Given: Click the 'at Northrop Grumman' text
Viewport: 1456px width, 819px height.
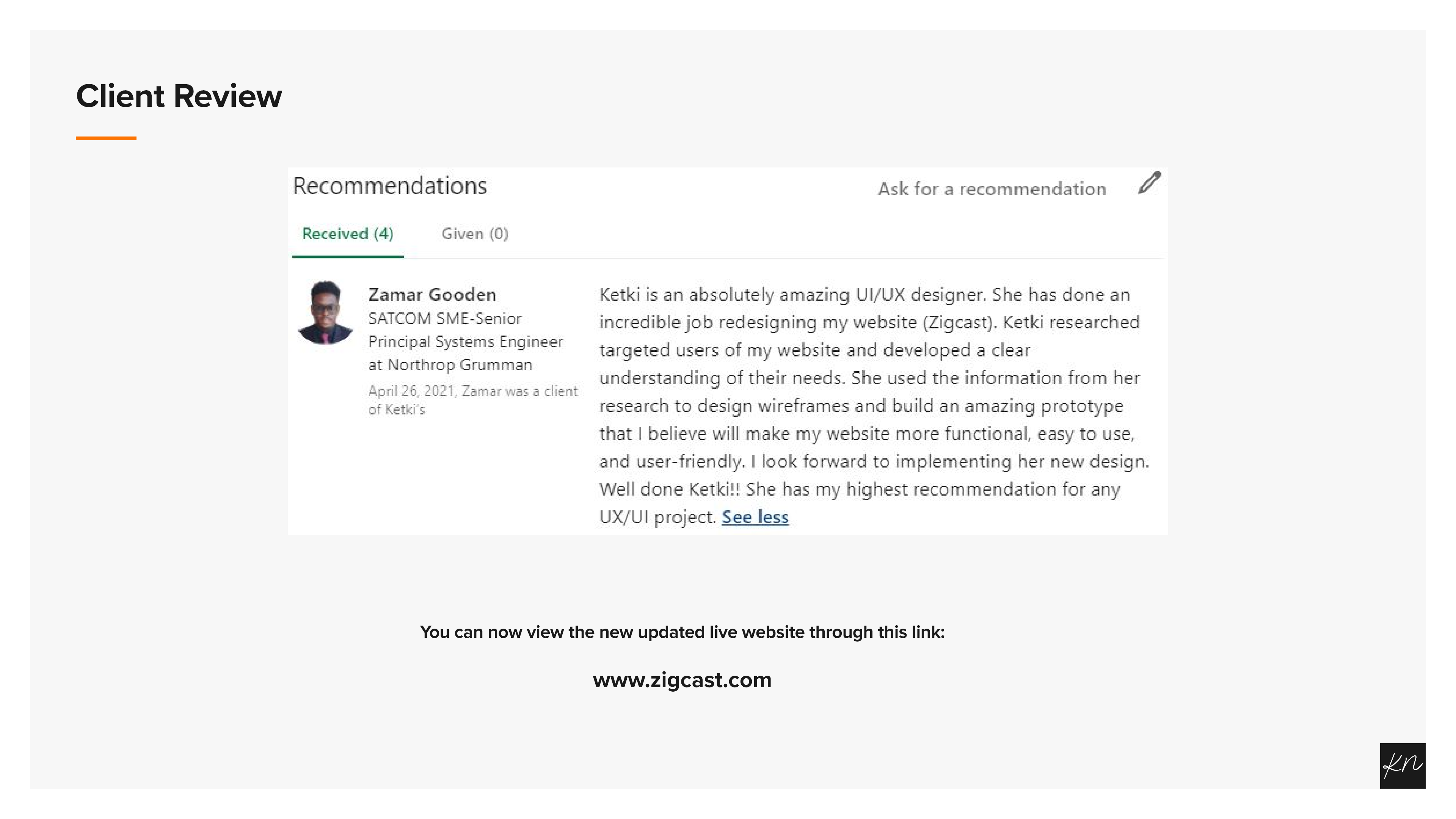Looking at the screenshot, I should (x=450, y=365).
